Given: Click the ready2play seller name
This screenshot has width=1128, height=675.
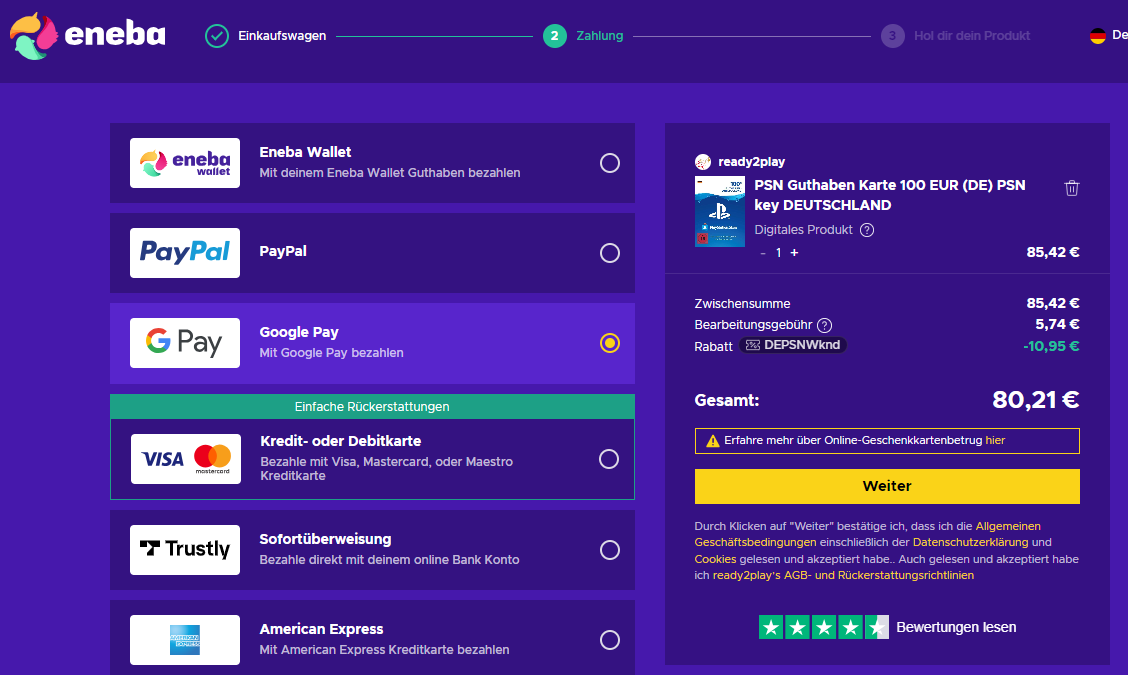Looking at the screenshot, I should click(751, 162).
